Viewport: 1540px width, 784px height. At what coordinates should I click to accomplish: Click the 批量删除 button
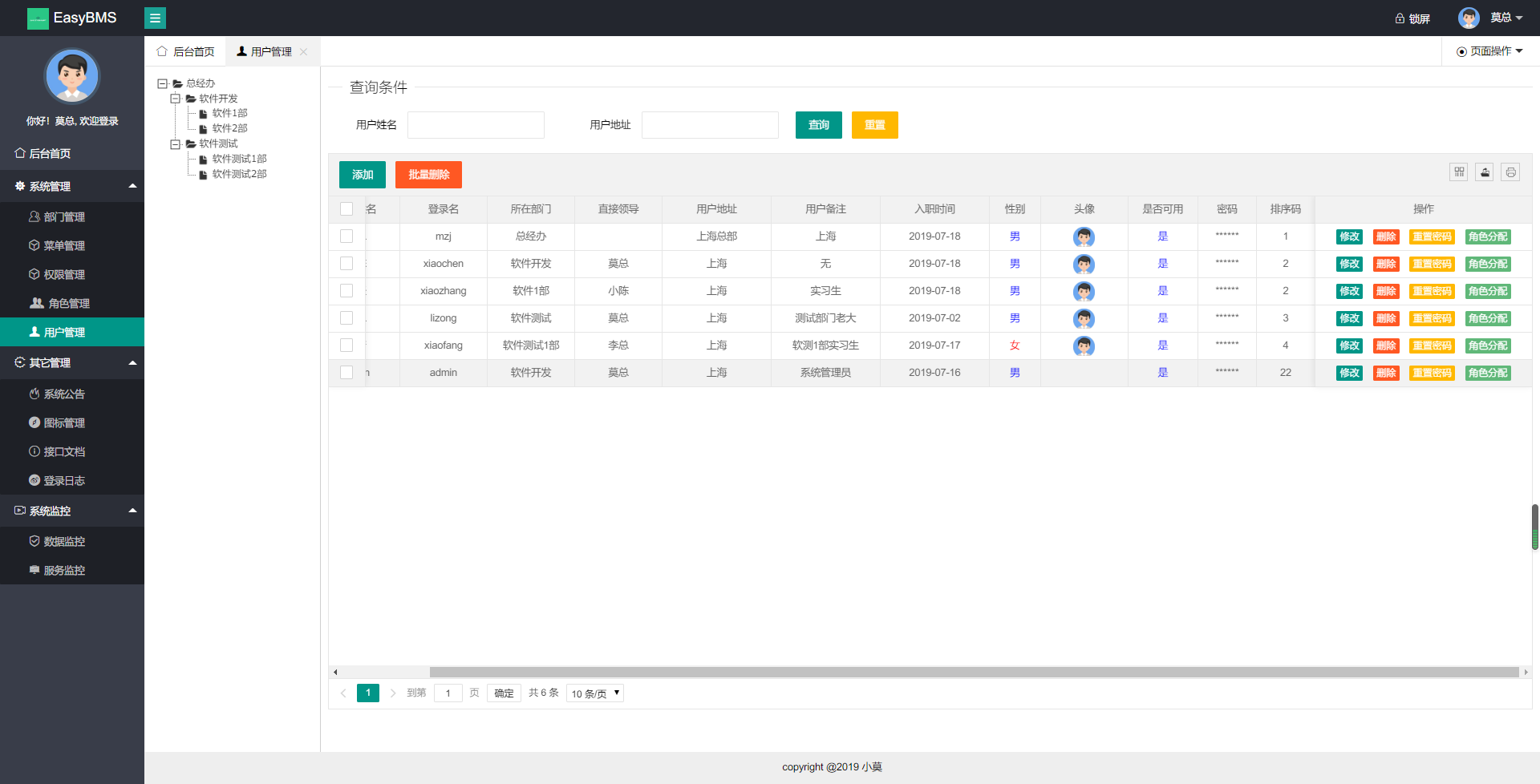pos(428,175)
